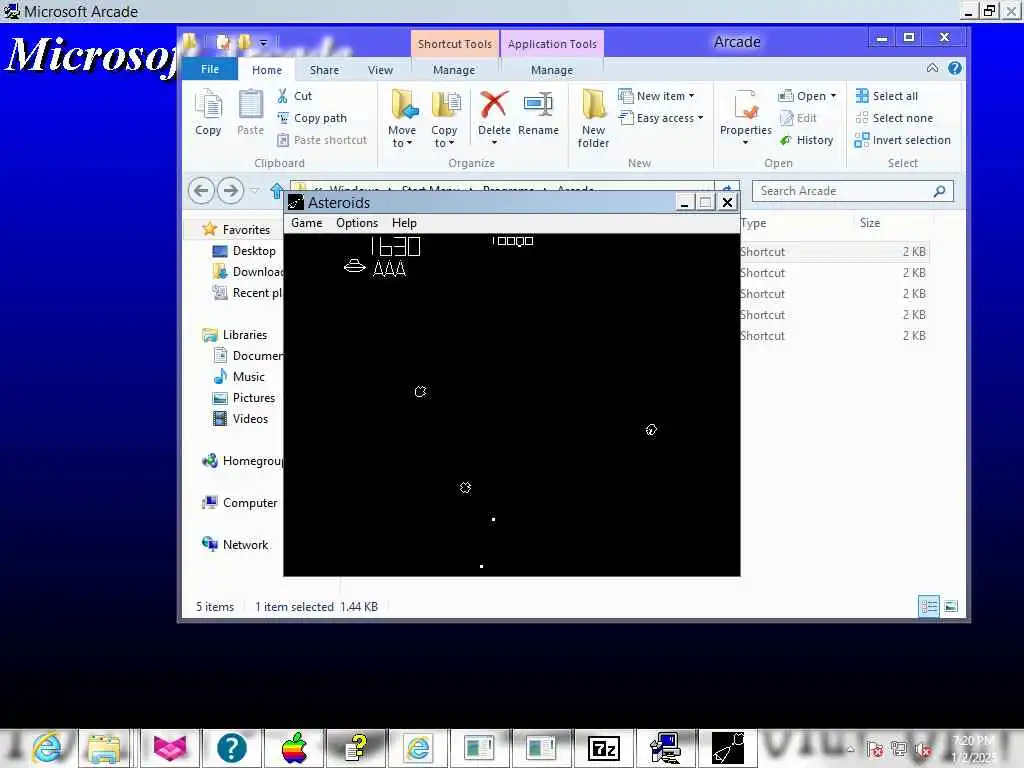
Task: Select Favorites in the navigation pane
Action: point(236,229)
